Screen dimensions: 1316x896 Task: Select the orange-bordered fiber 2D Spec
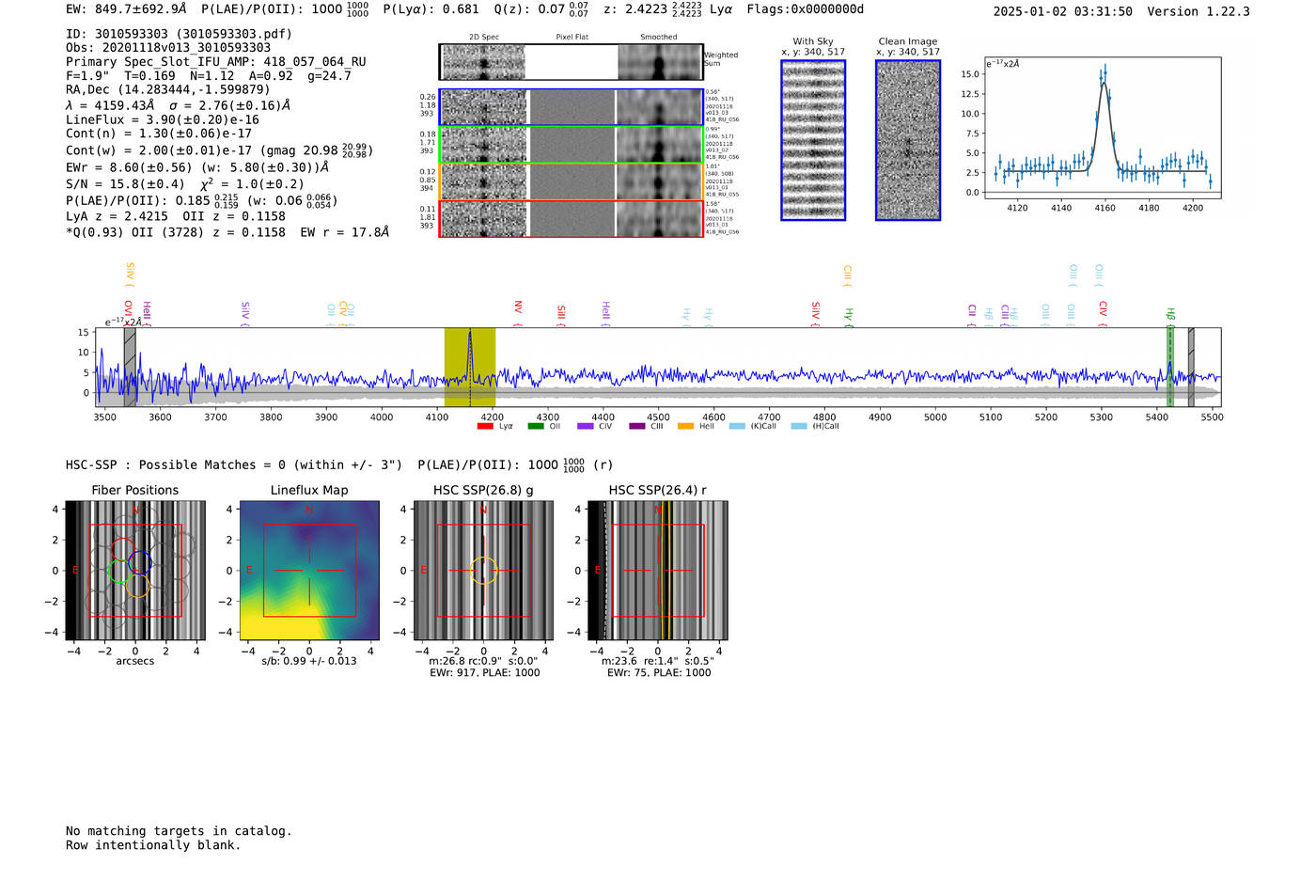(484, 181)
